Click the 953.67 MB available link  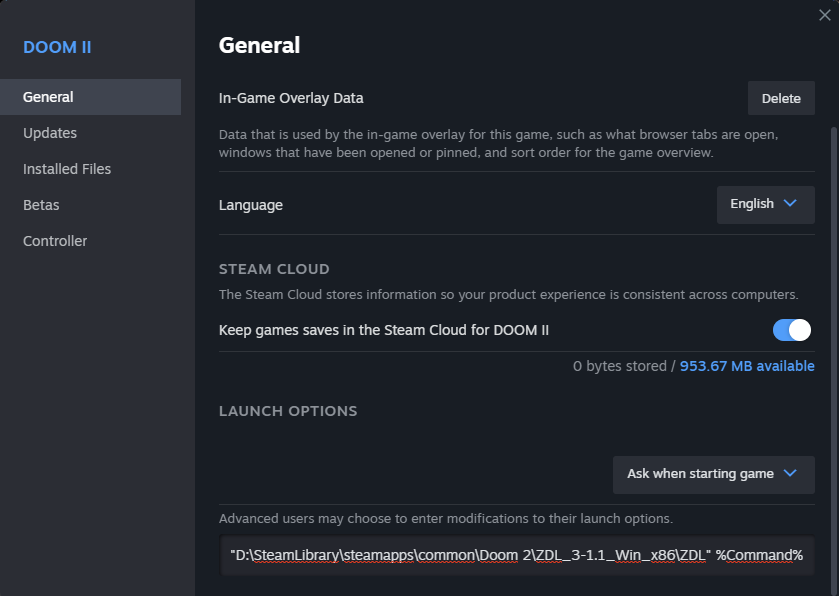(747, 366)
